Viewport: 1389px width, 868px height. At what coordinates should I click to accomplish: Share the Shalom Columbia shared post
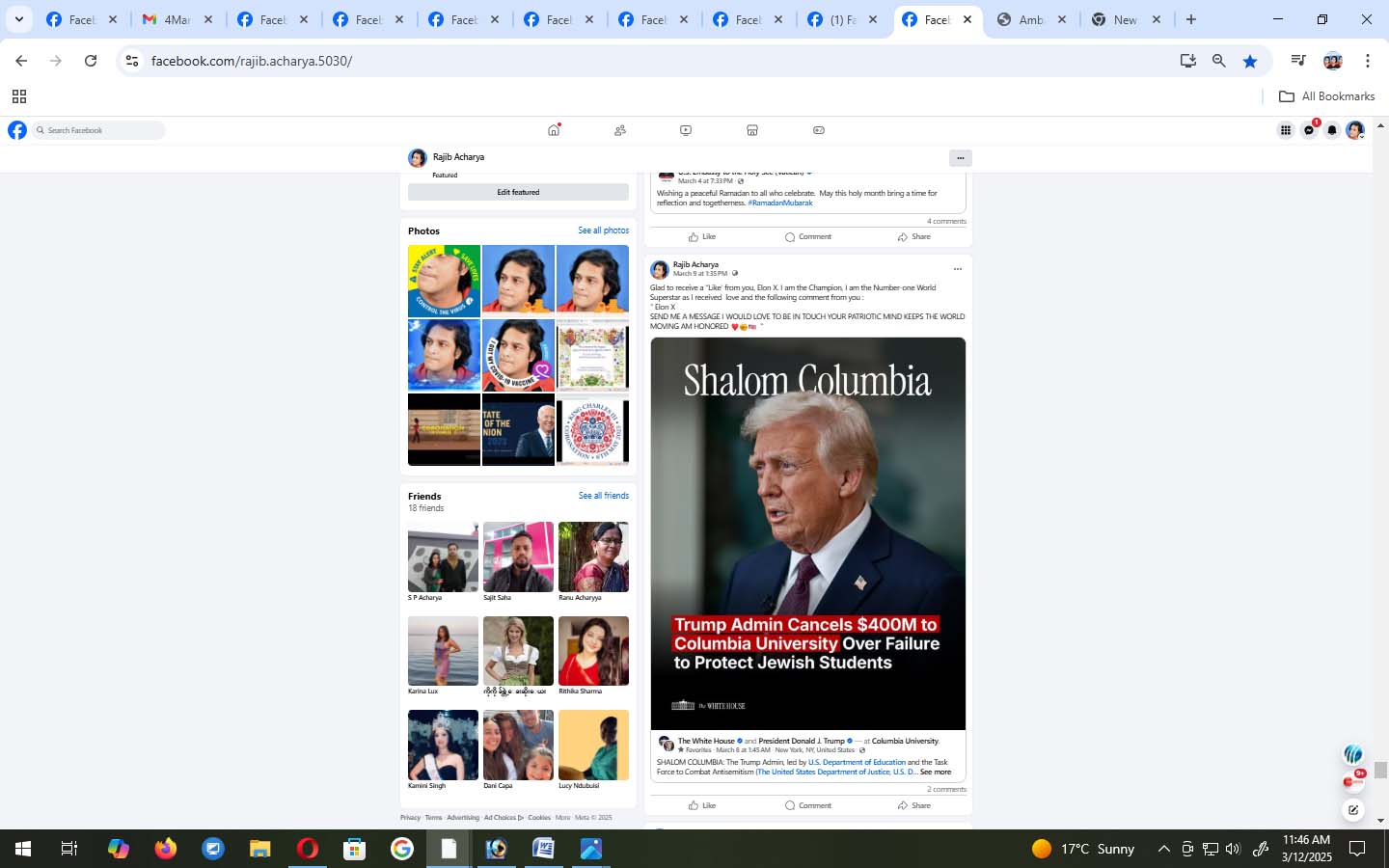(x=913, y=805)
